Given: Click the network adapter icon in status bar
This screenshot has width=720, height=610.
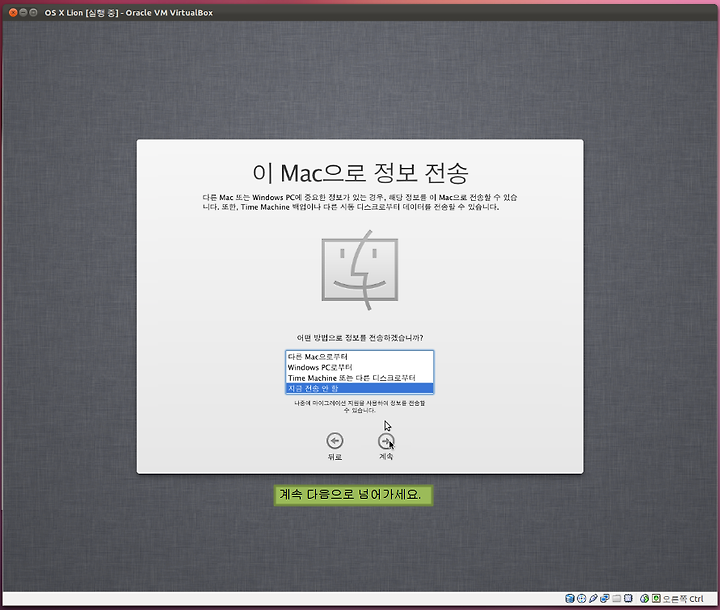Looking at the screenshot, I should click(605, 599).
